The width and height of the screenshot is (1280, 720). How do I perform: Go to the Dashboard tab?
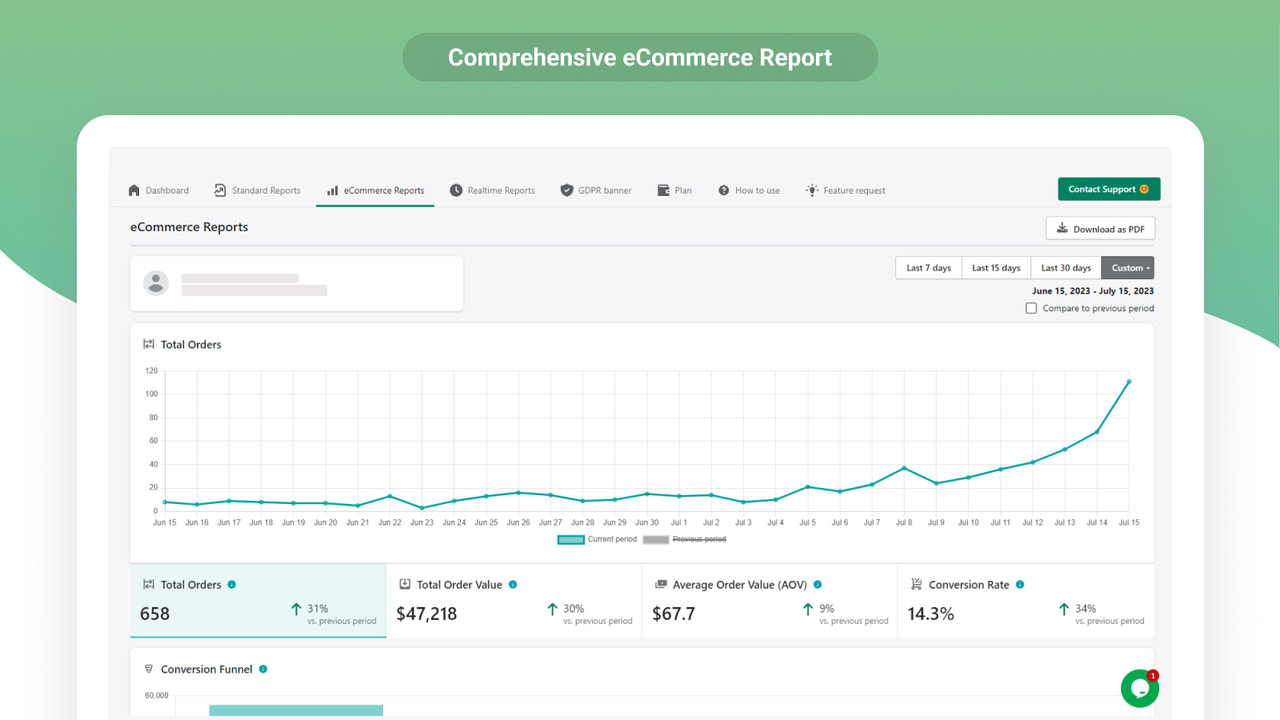point(158,189)
